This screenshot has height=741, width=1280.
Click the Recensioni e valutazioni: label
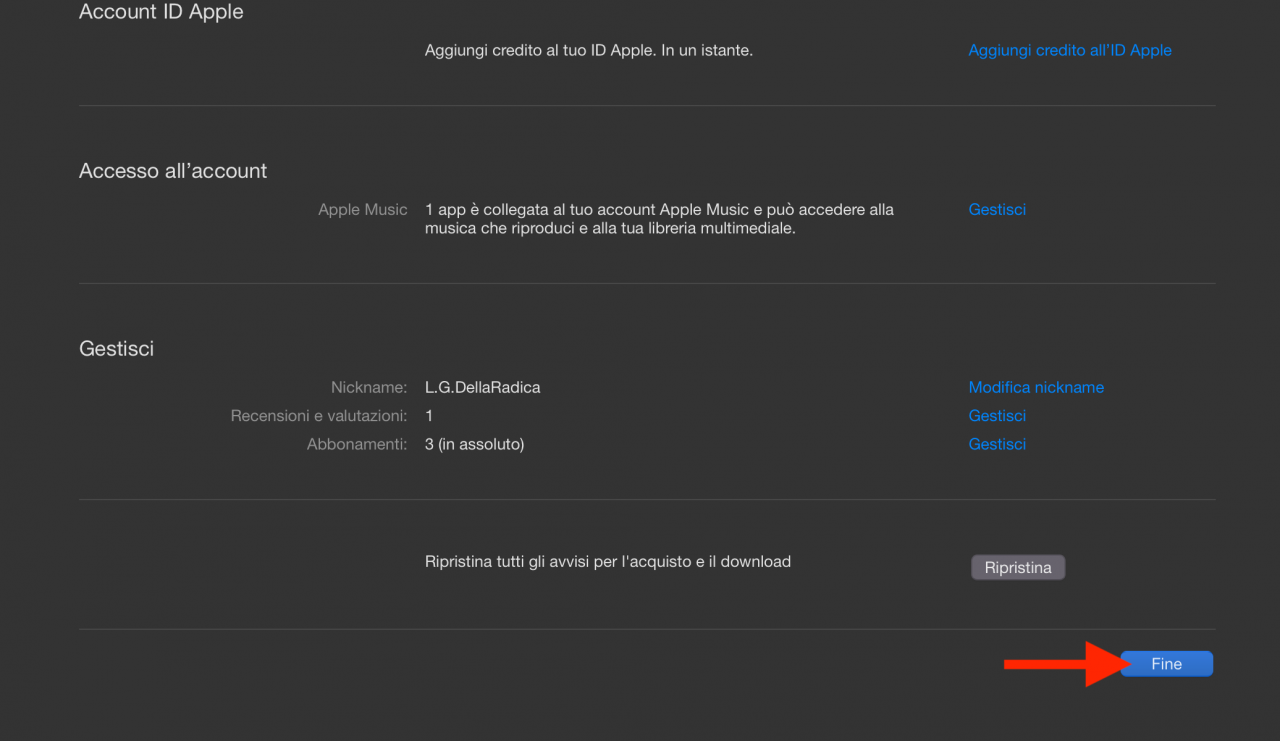pos(319,416)
